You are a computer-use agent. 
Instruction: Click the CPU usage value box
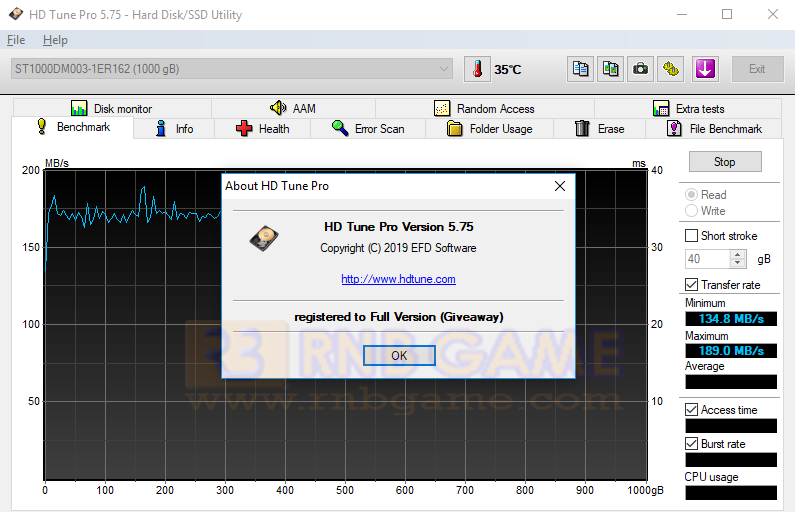731,493
